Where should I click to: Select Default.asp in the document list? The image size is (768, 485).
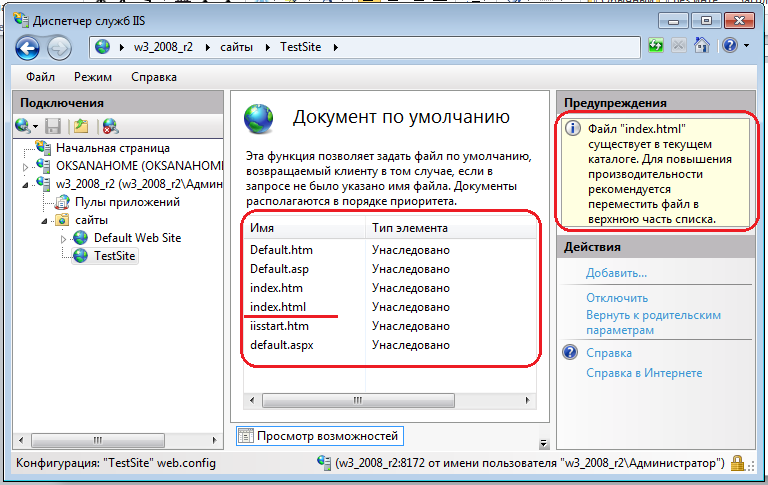coord(279,269)
